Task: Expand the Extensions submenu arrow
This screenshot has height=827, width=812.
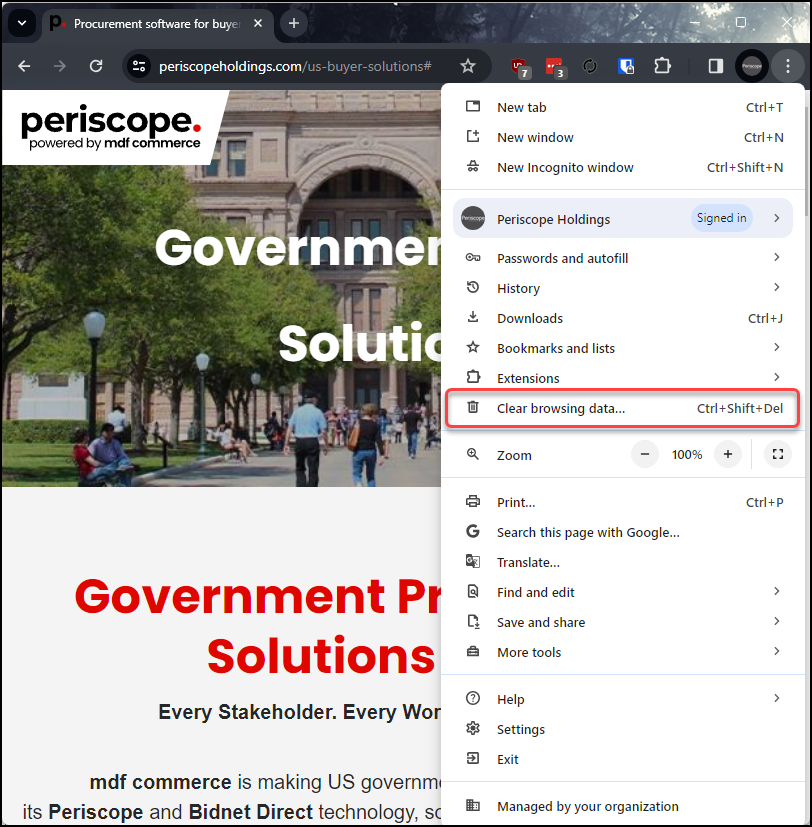Action: coord(777,377)
